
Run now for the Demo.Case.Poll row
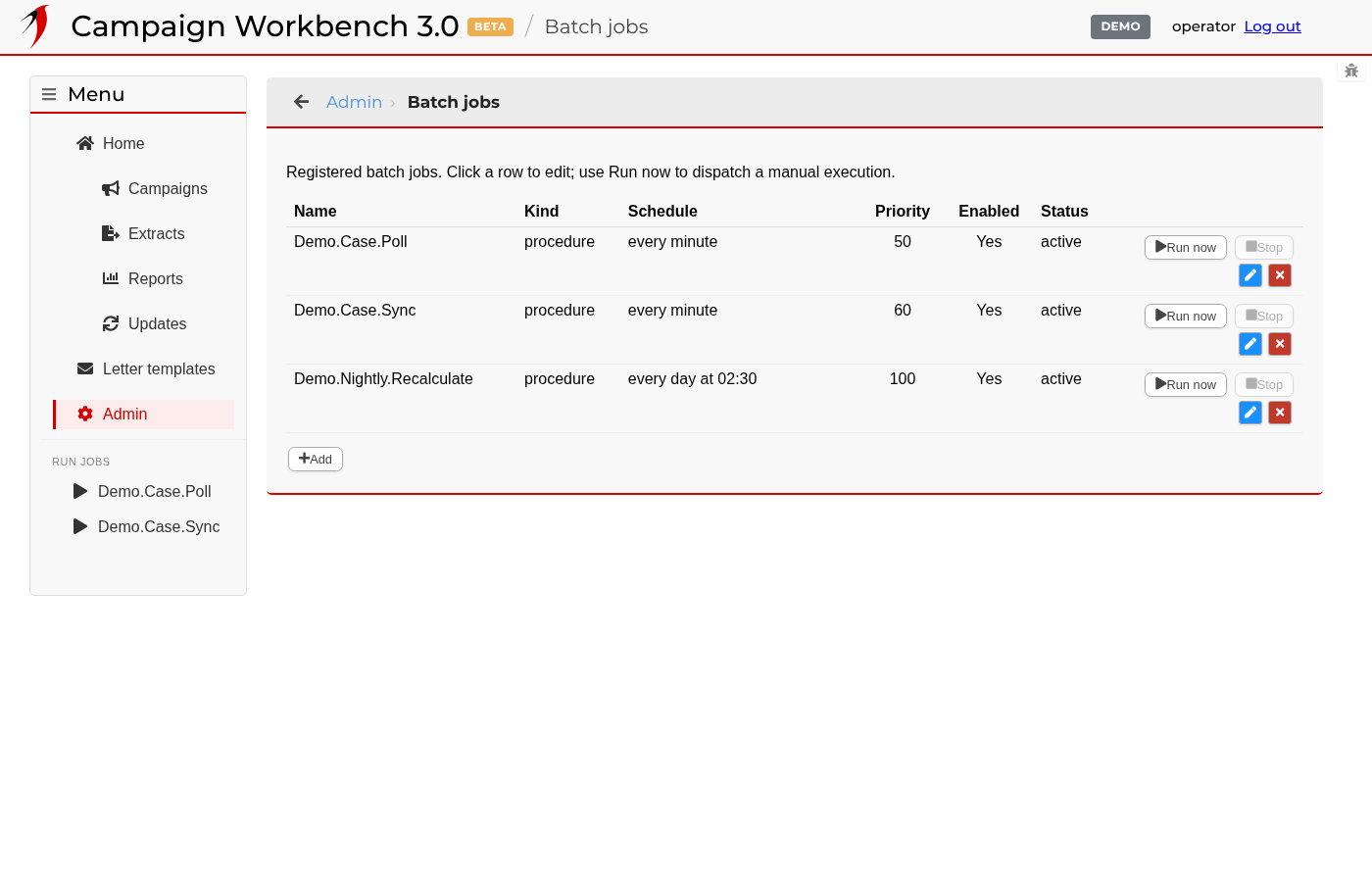coord(1186,248)
